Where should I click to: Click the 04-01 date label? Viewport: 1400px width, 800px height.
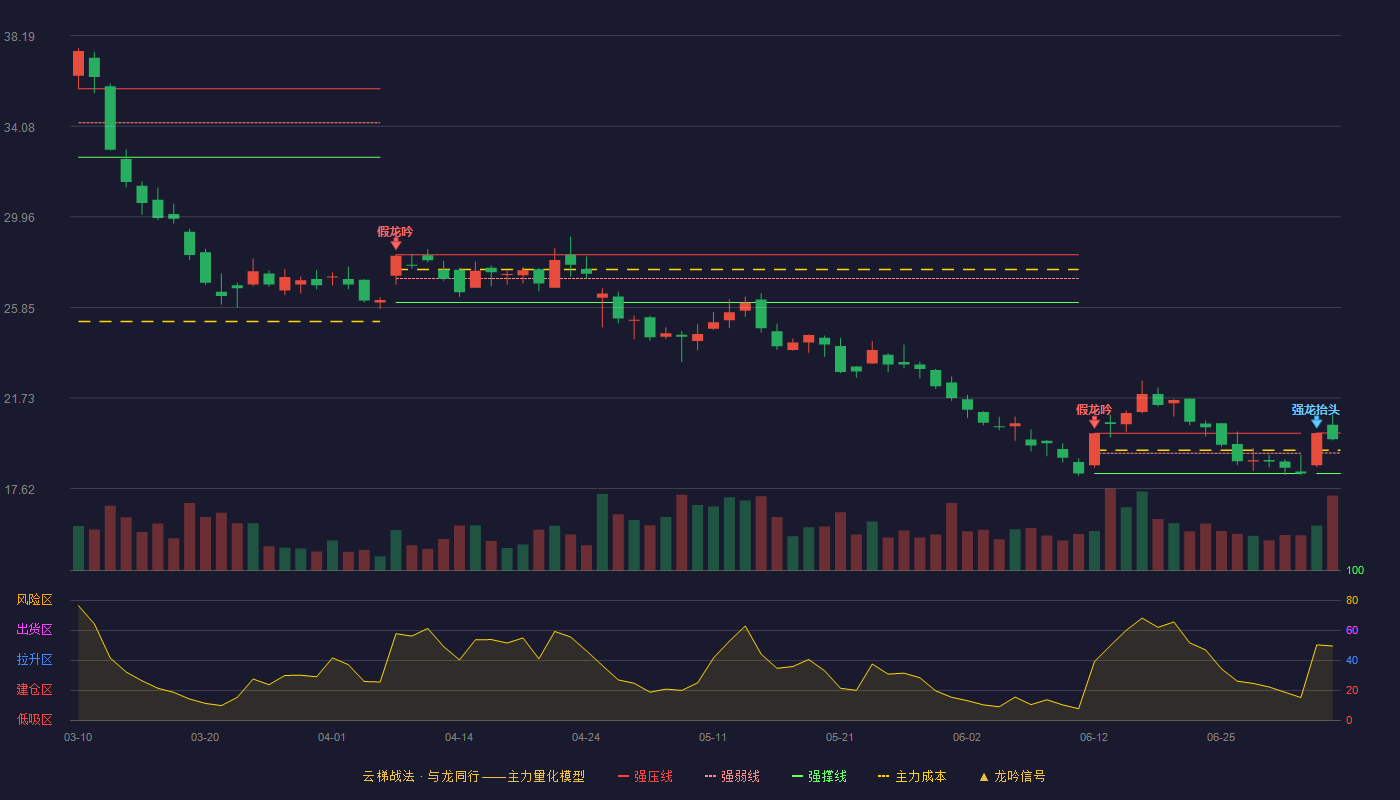pyautogui.click(x=332, y=737)
